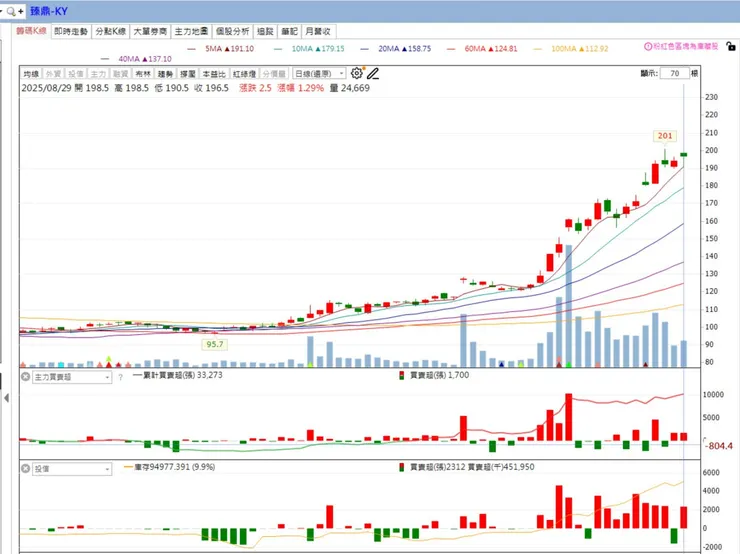Toggle the 外資 overlay button

point(53,74)
